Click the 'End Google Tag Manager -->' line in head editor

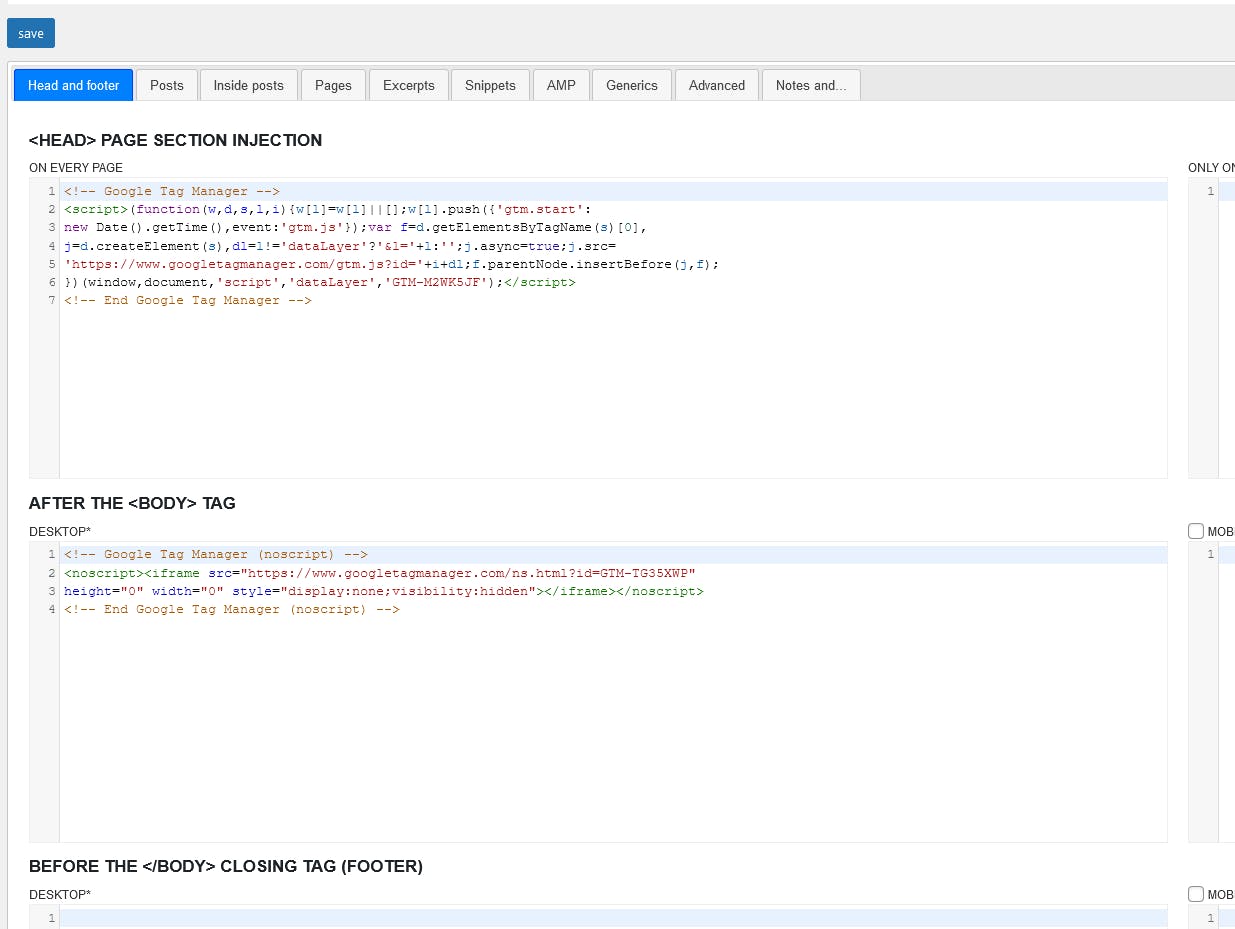[x=188, y=300]
